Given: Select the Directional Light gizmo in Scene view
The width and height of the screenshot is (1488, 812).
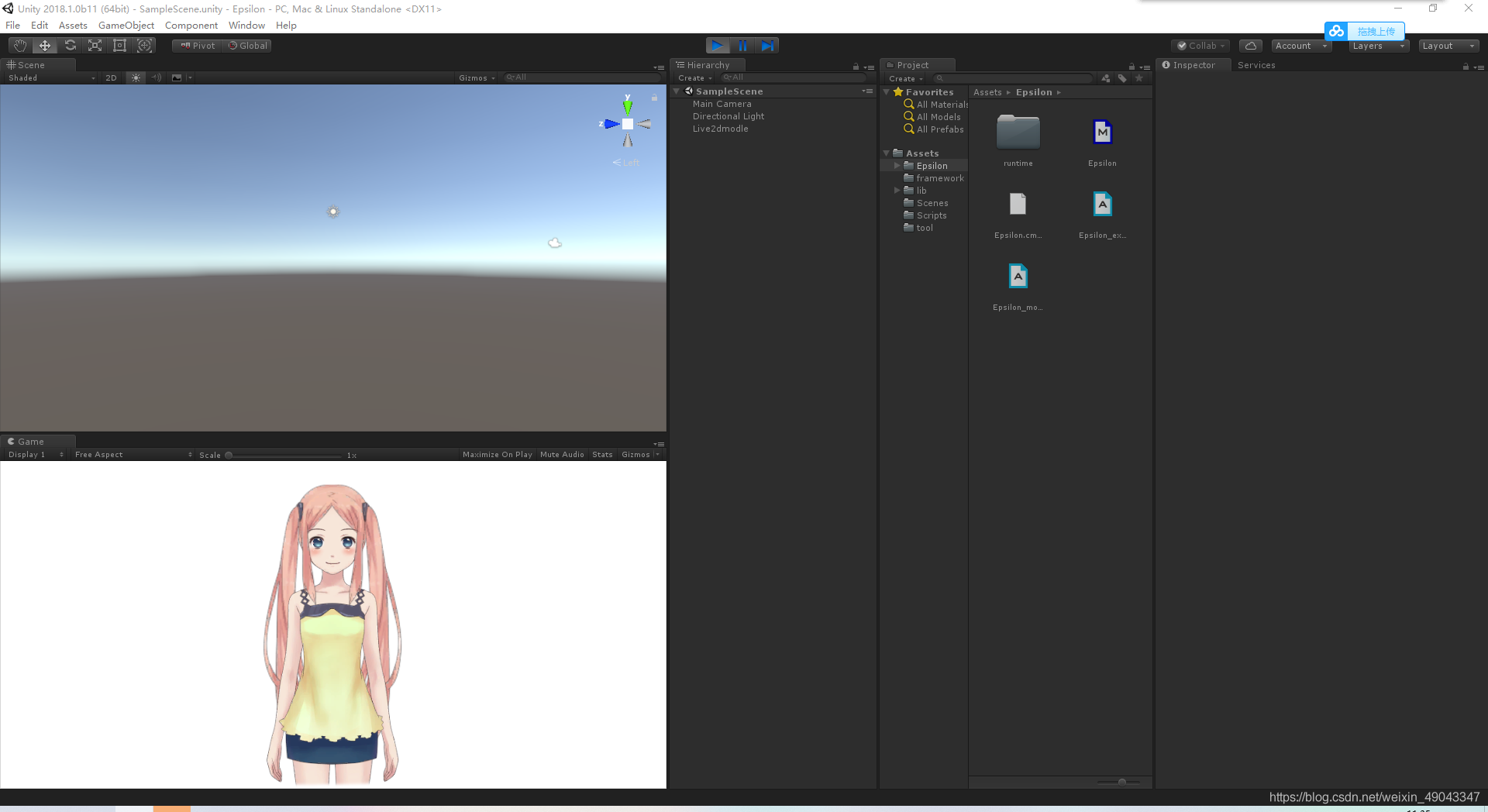Looking at the screenshot, I should (333, 212).
